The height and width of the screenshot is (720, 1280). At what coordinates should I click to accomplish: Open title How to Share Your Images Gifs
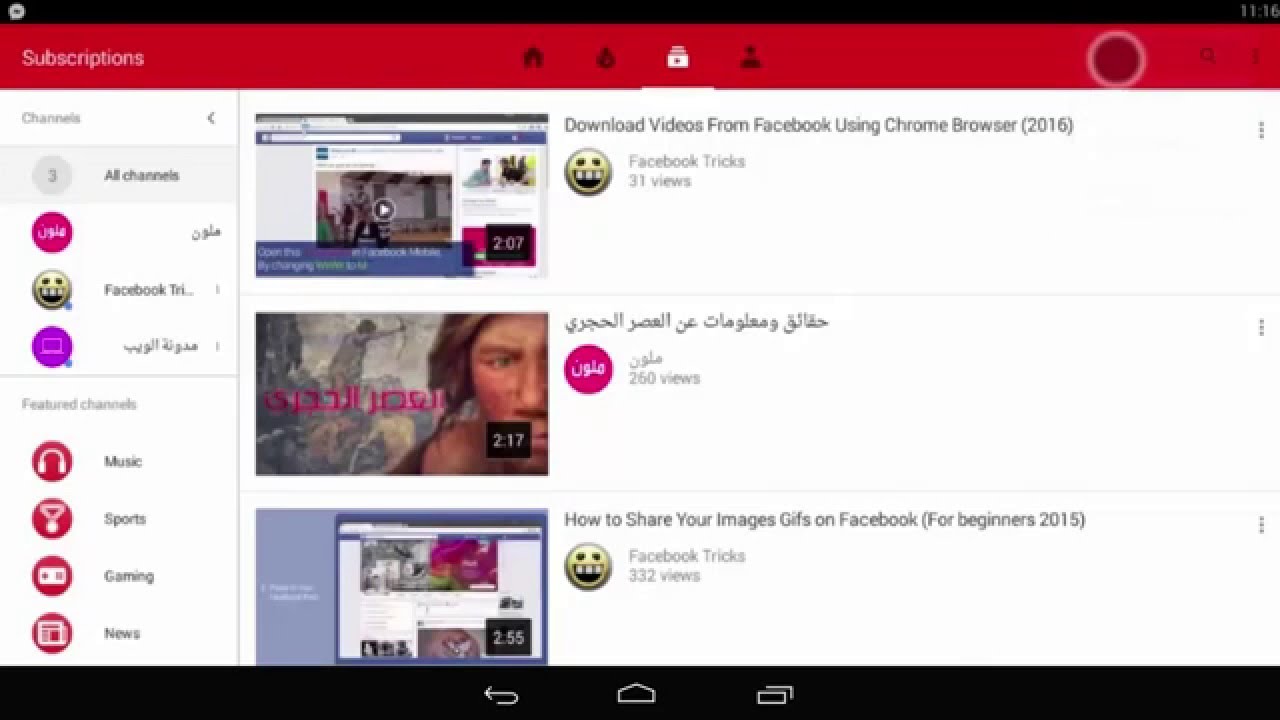[x=824, y=520]
